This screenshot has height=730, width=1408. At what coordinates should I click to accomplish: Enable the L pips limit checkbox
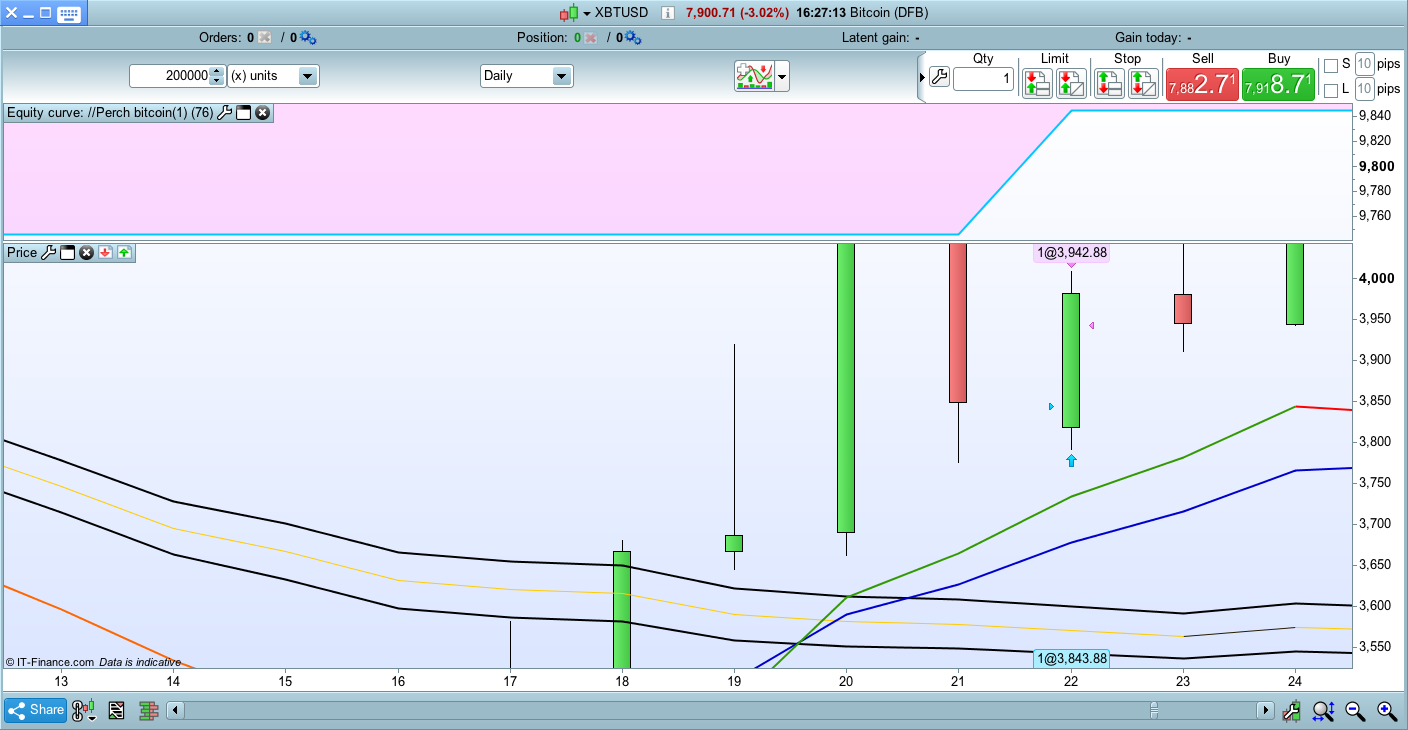[1331, 91]
